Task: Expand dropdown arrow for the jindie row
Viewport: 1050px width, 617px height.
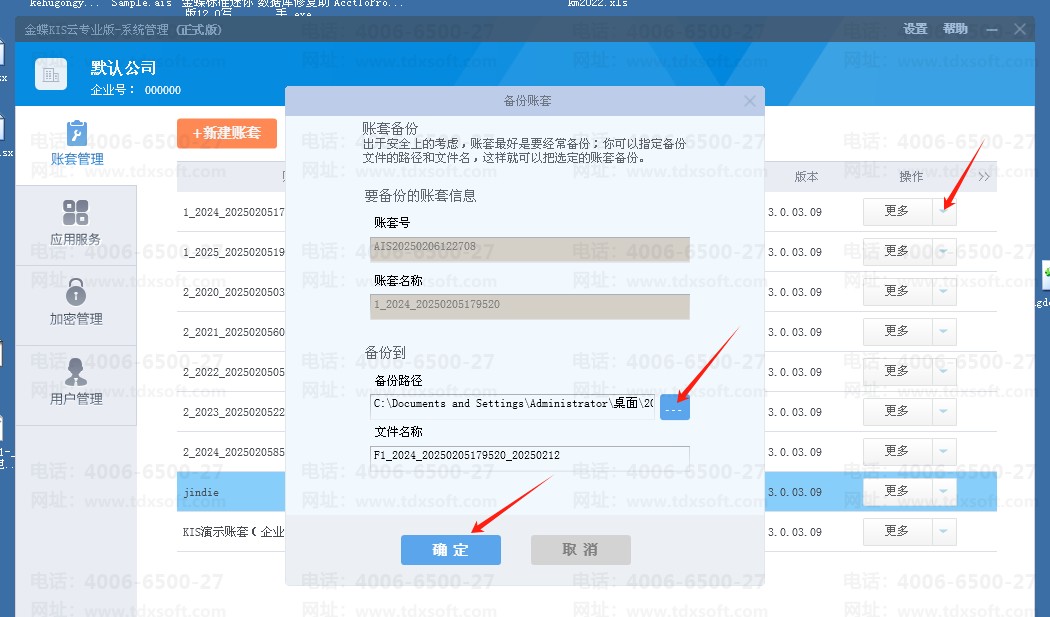Action: 944,492
